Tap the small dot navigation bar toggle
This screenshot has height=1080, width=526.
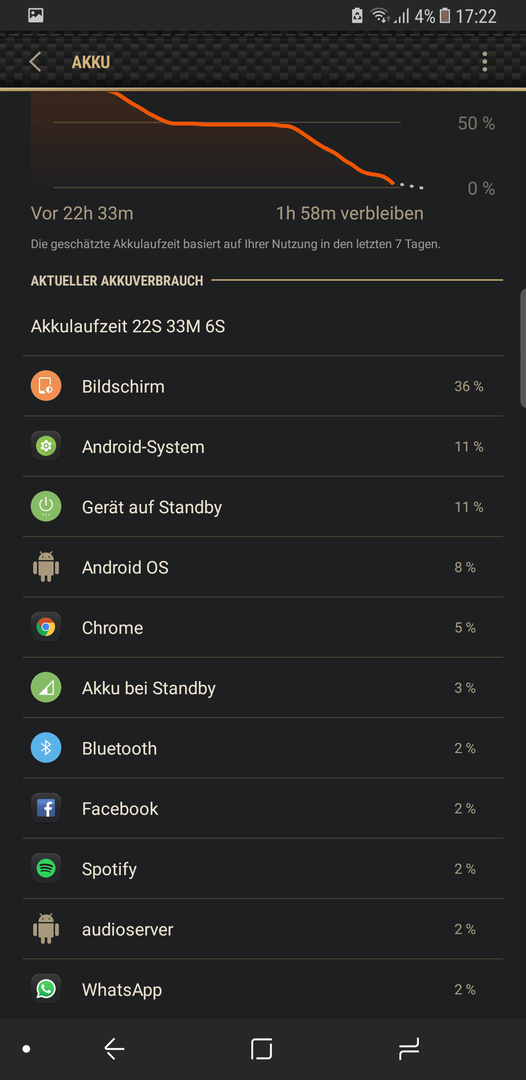tap(26, 1049)
